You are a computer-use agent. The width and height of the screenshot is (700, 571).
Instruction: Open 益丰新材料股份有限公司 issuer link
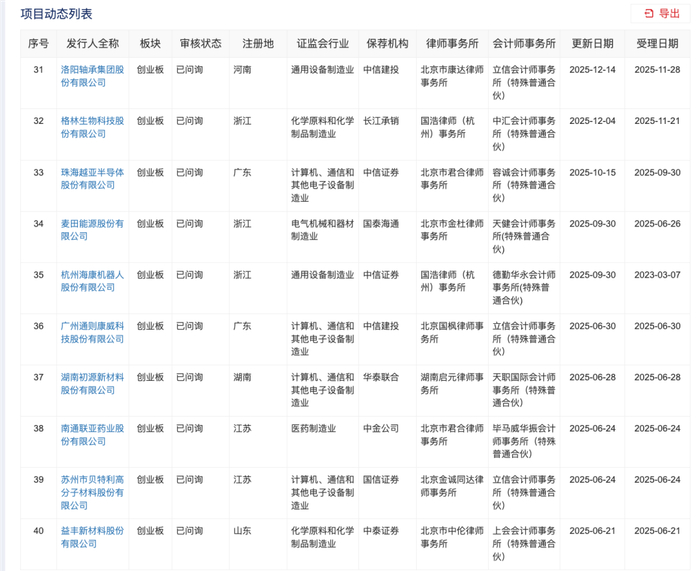92,537
